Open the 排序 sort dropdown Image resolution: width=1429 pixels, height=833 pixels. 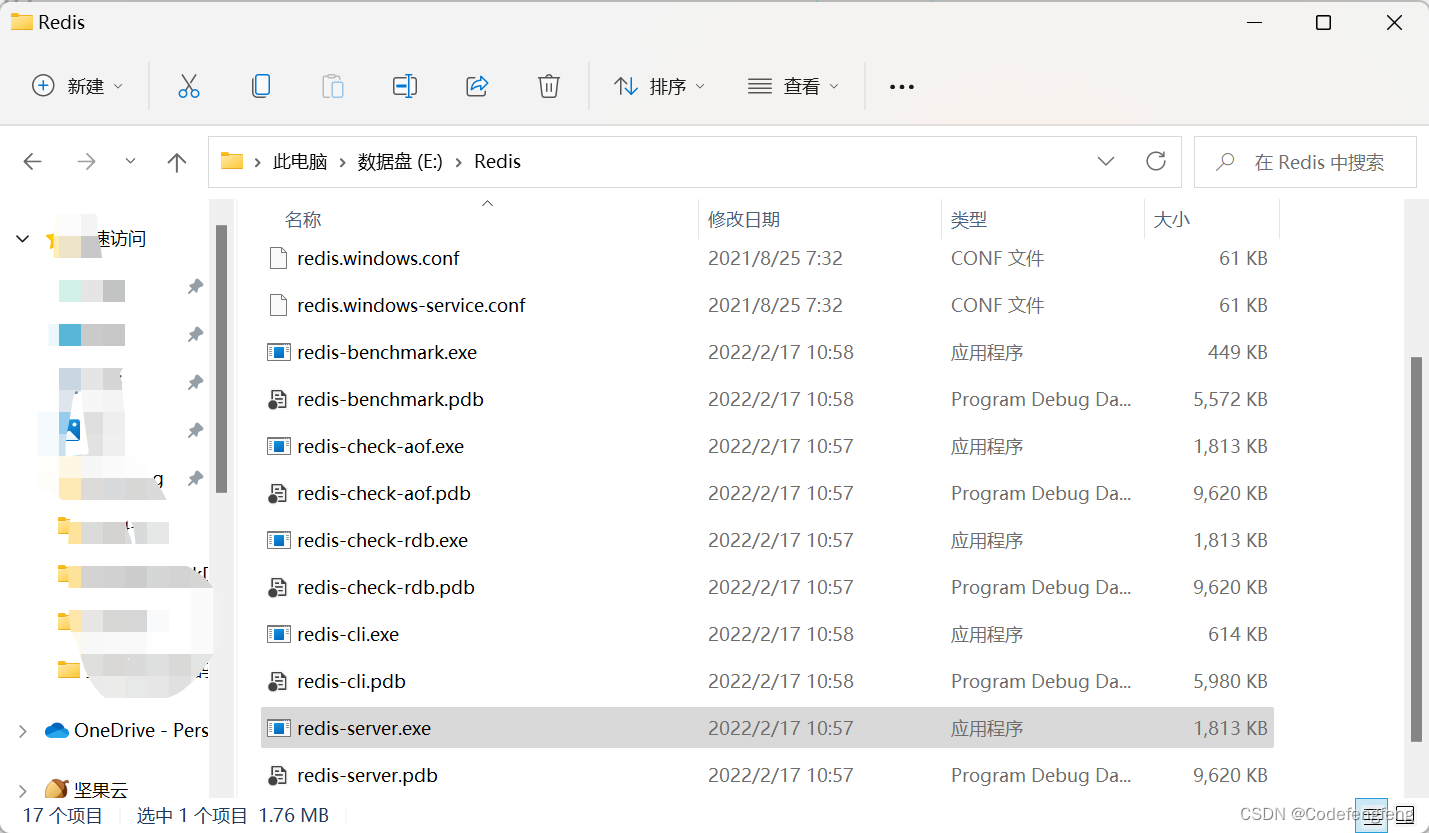pos(659,86)
